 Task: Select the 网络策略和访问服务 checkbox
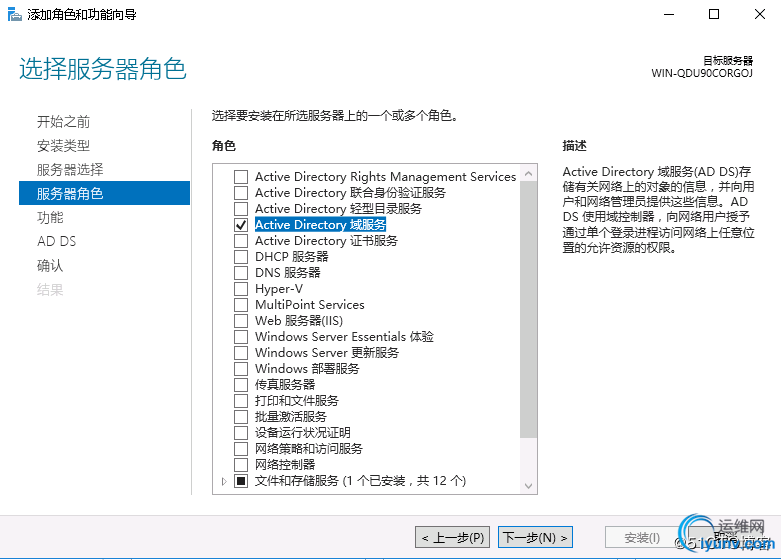click(x=241, y=448)
